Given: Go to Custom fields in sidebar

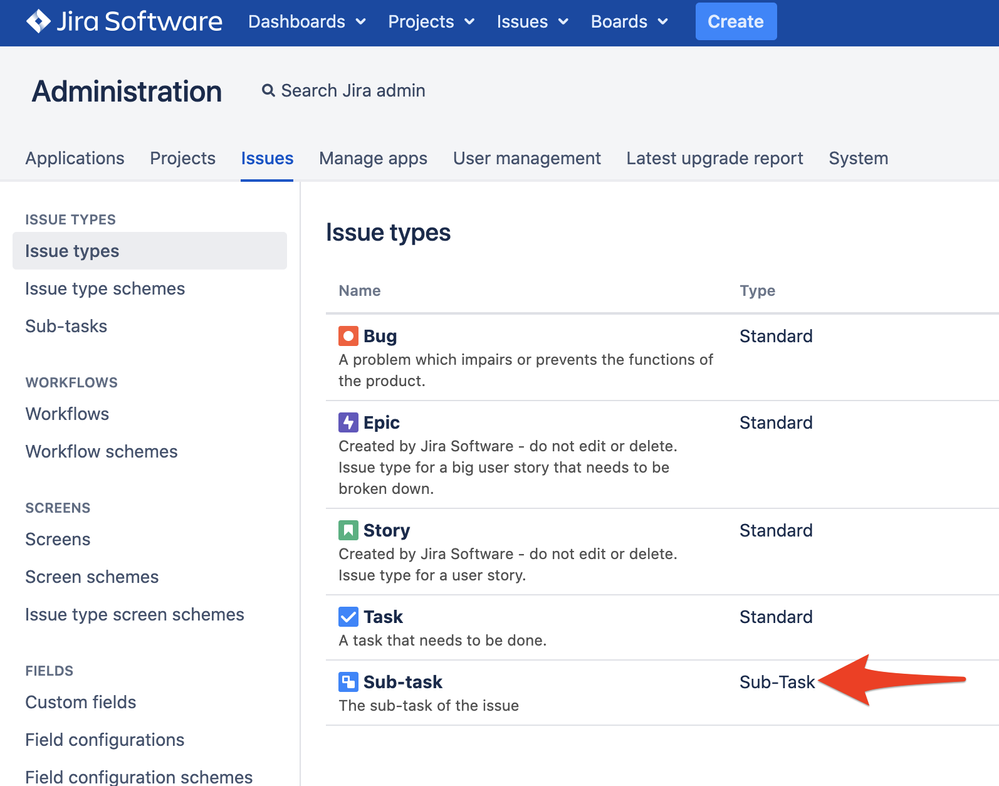Looking at the screenshot, I should point(81,702).
